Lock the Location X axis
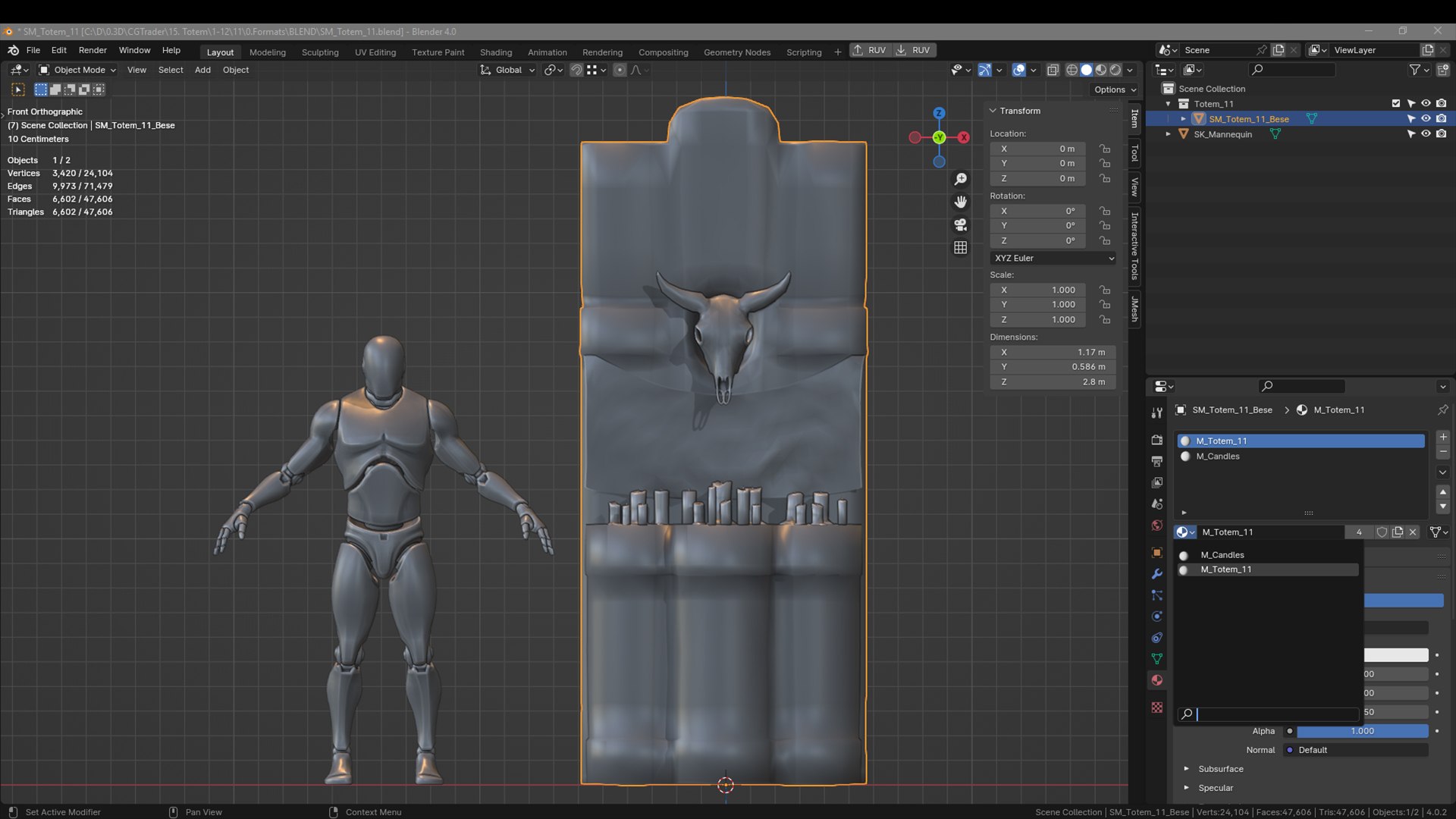Image resolution: width=1456 pixels, height=819 pixels. (x=1105, y=149)
